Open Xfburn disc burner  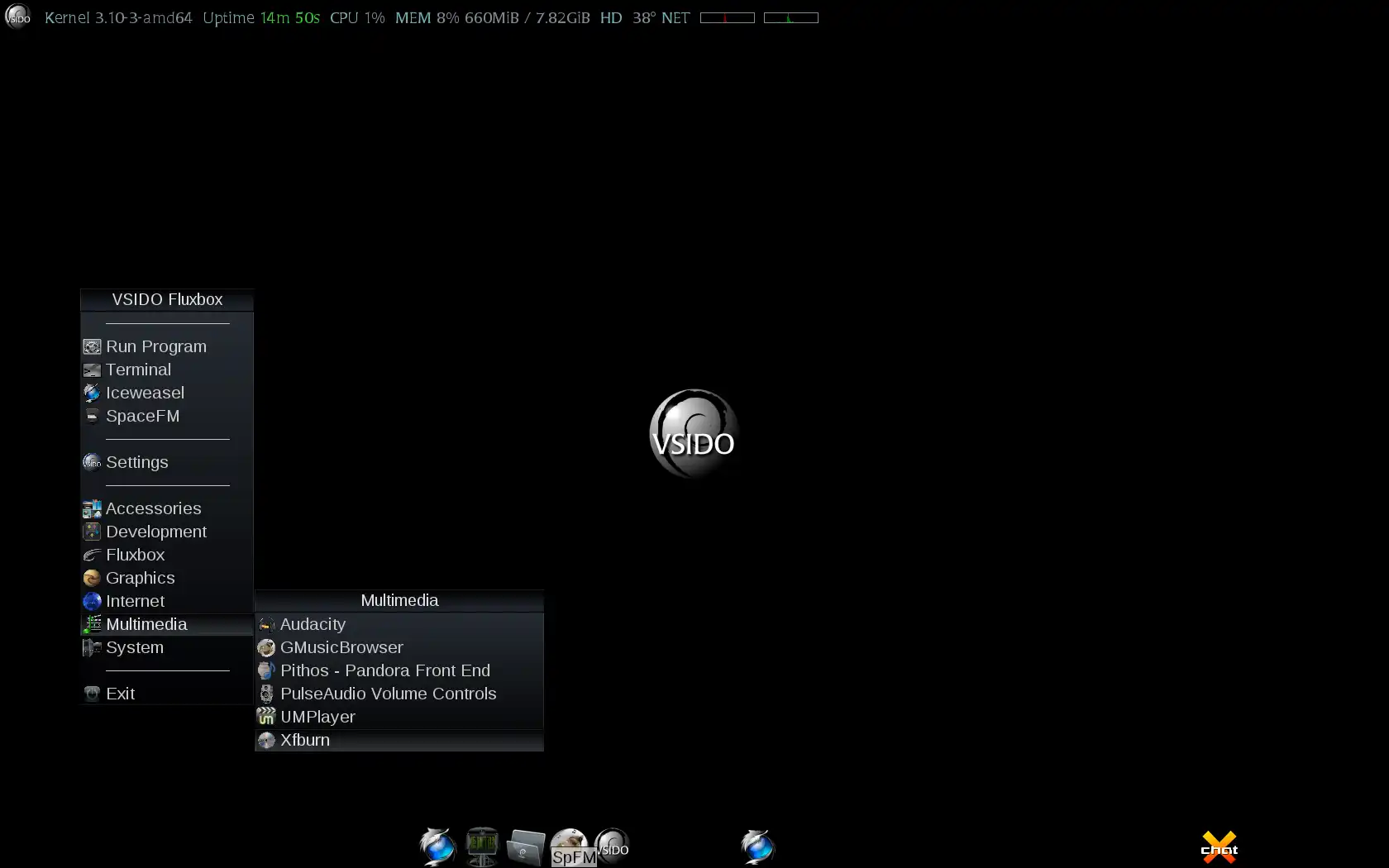click(x=399, y=740)
